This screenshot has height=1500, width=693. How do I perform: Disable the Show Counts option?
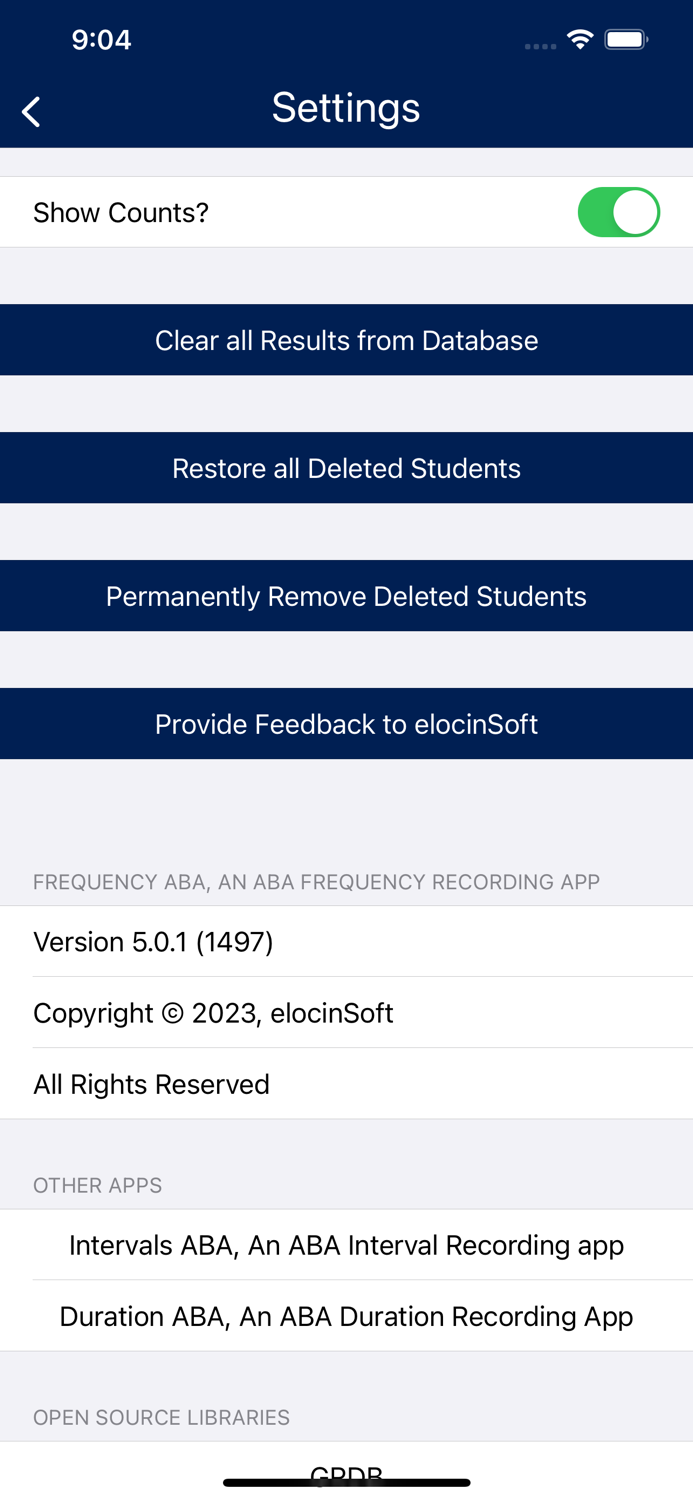[x=618, y=211]
